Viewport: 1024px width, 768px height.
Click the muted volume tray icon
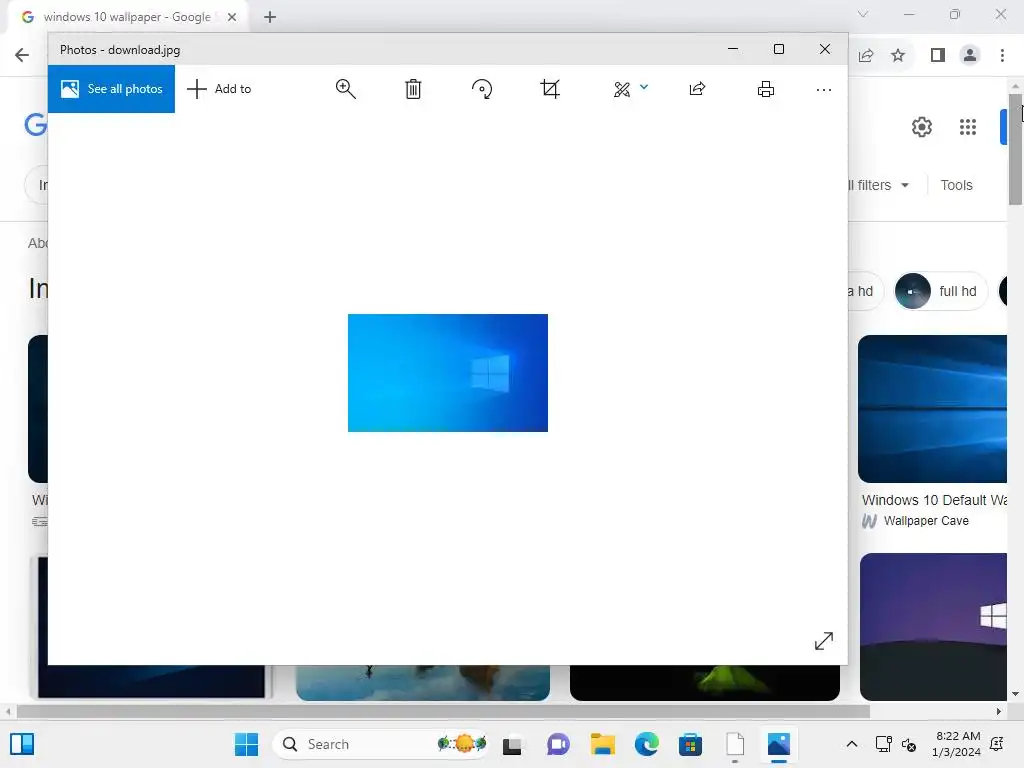point(908,744)
